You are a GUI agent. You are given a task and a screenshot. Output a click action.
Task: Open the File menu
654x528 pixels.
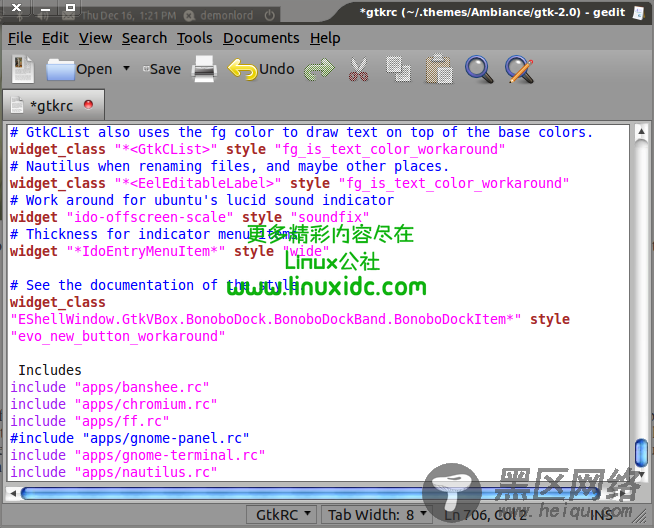20,38
